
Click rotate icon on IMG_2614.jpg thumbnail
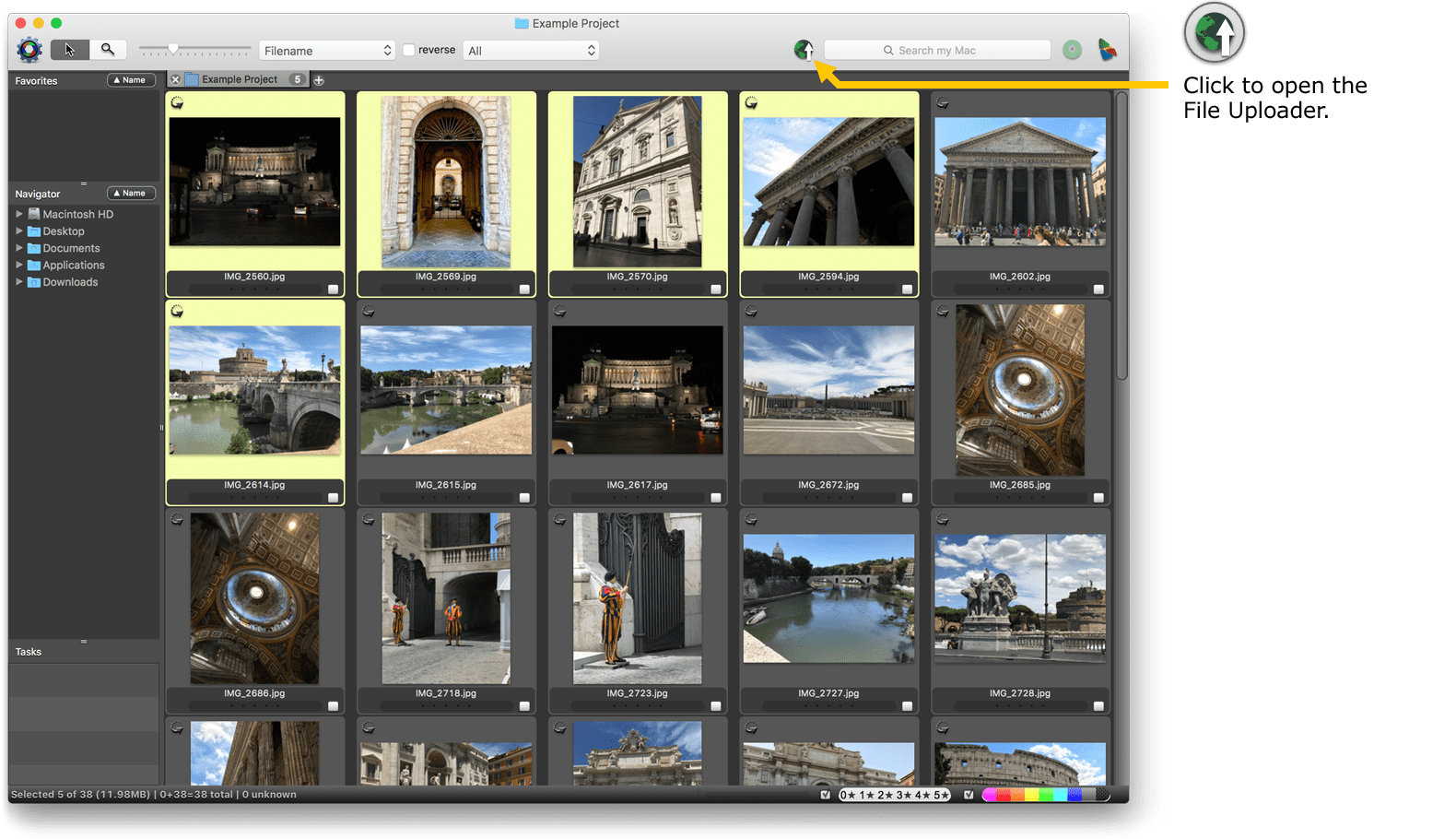tap(177, 312)
